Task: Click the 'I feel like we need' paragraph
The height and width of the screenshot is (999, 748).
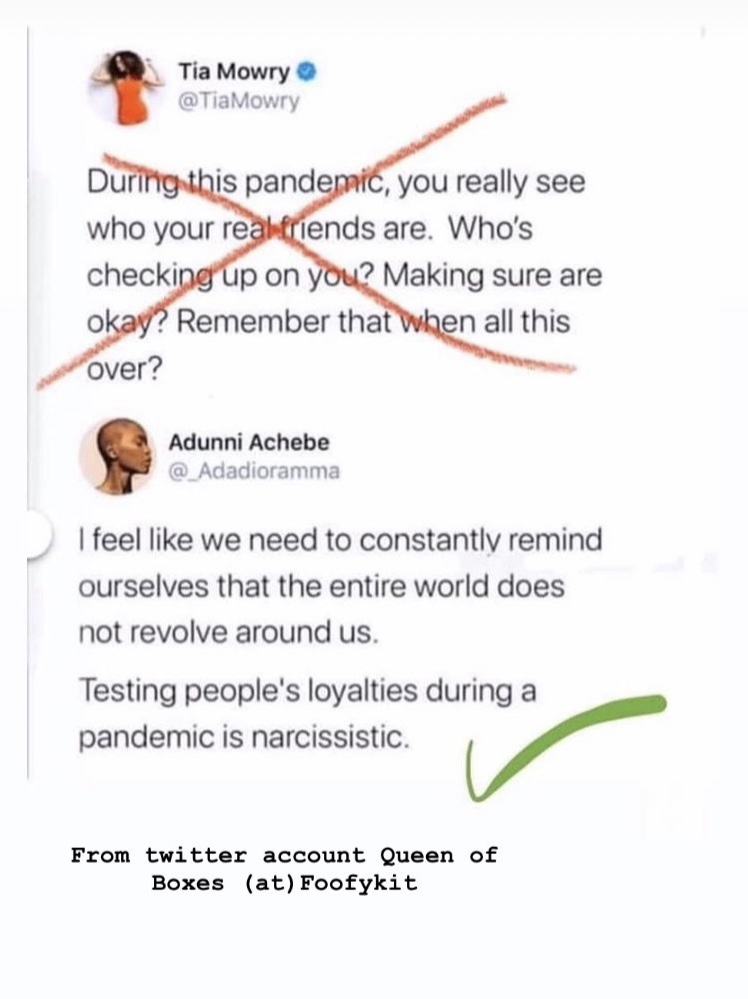Action: [x=339, y=541]
